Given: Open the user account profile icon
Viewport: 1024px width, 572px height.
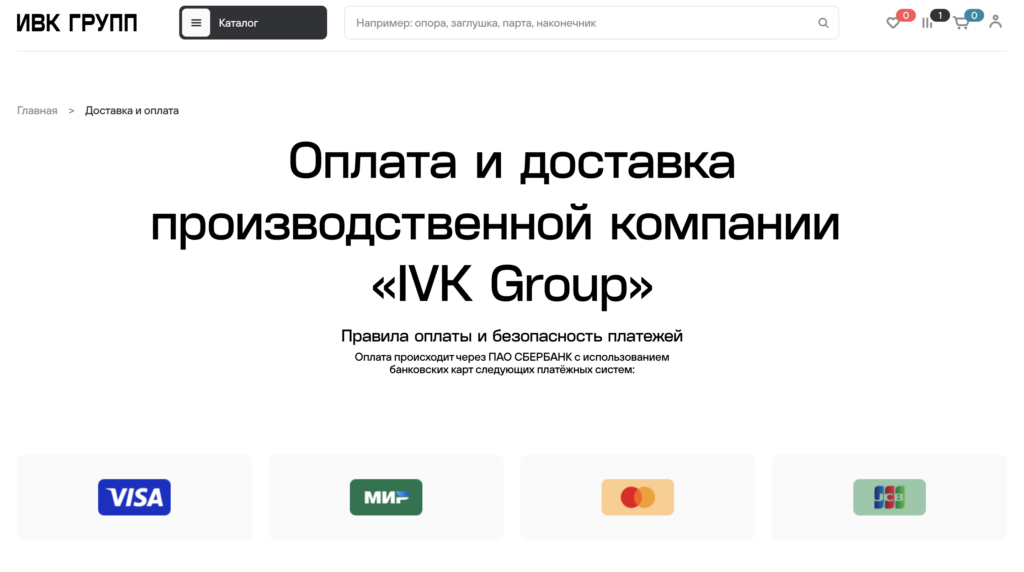Looking at the screenshot, I should pyautogui.click(x=995, y=22).
